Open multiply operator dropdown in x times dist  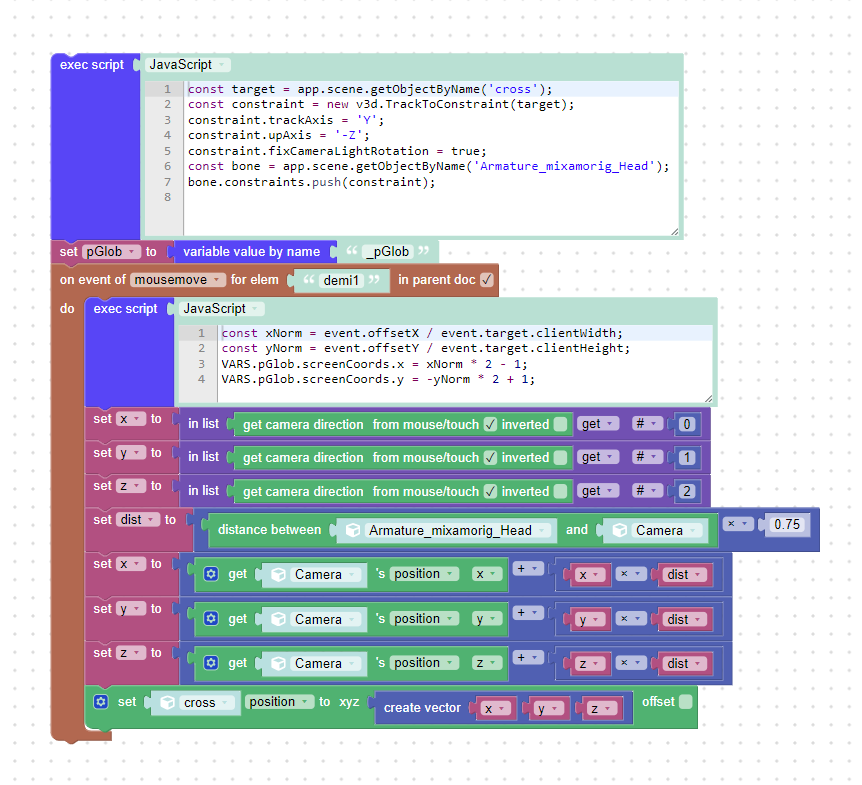tap(631, 574)
